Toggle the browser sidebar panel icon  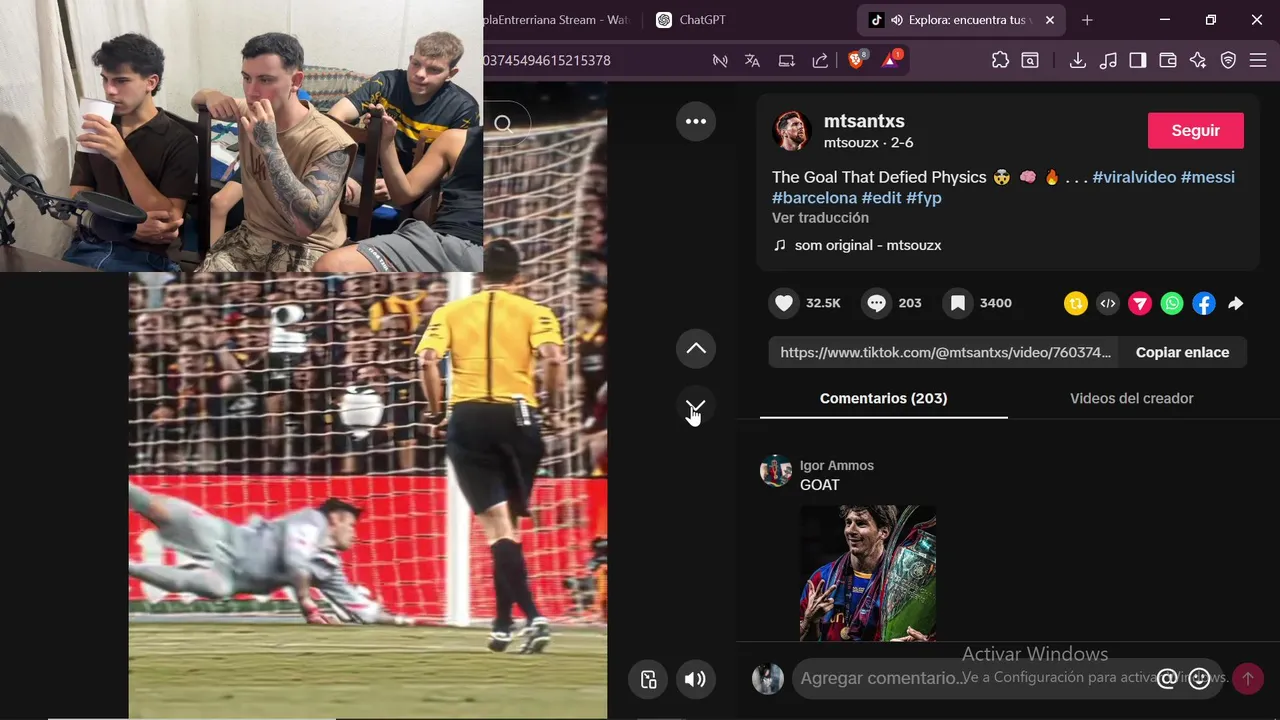click(1138, 60)
